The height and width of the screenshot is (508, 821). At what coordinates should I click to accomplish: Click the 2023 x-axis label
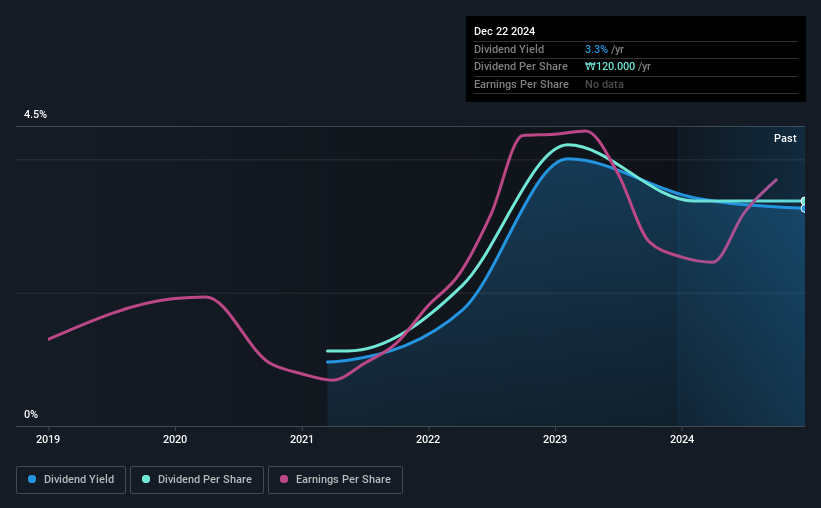click(555, 439)
